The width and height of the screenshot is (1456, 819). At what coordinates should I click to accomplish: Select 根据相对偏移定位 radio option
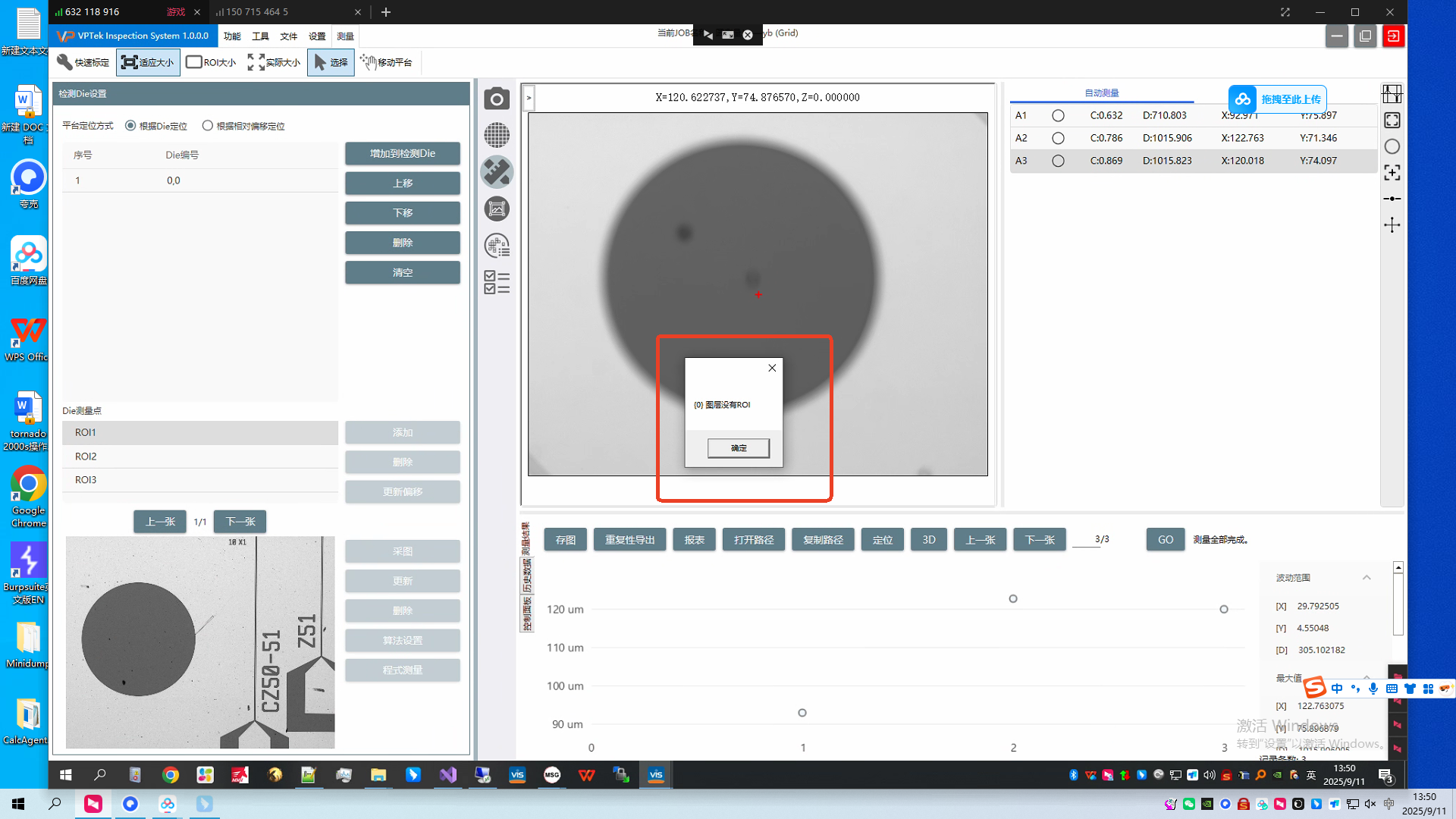208,126
